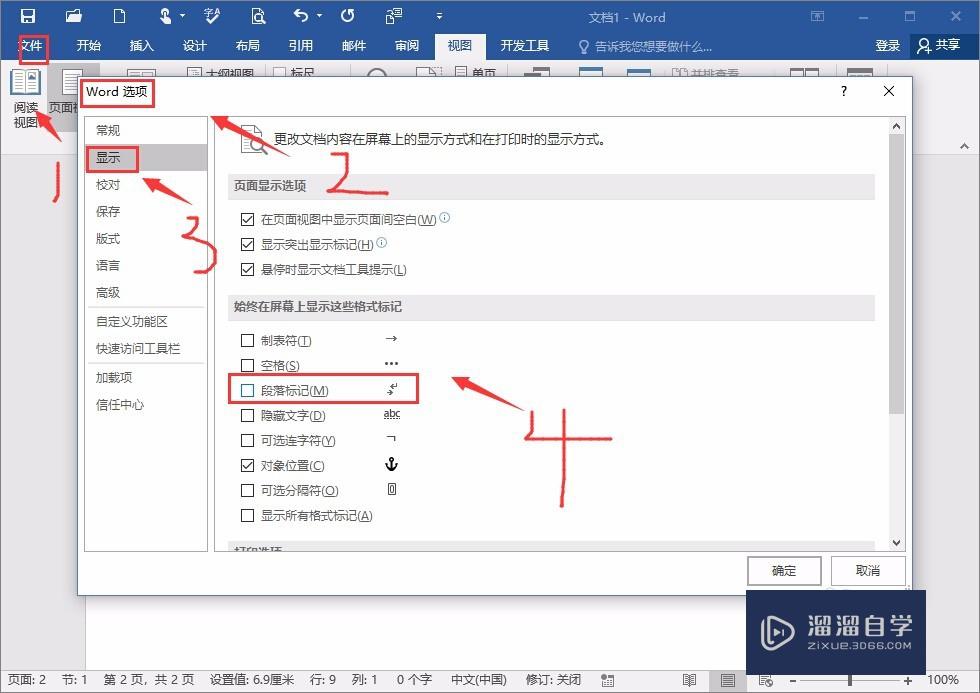Check the 显示所有格式标记 show all marks checkbox
980x693 pixels.
(x=246, y=515)
